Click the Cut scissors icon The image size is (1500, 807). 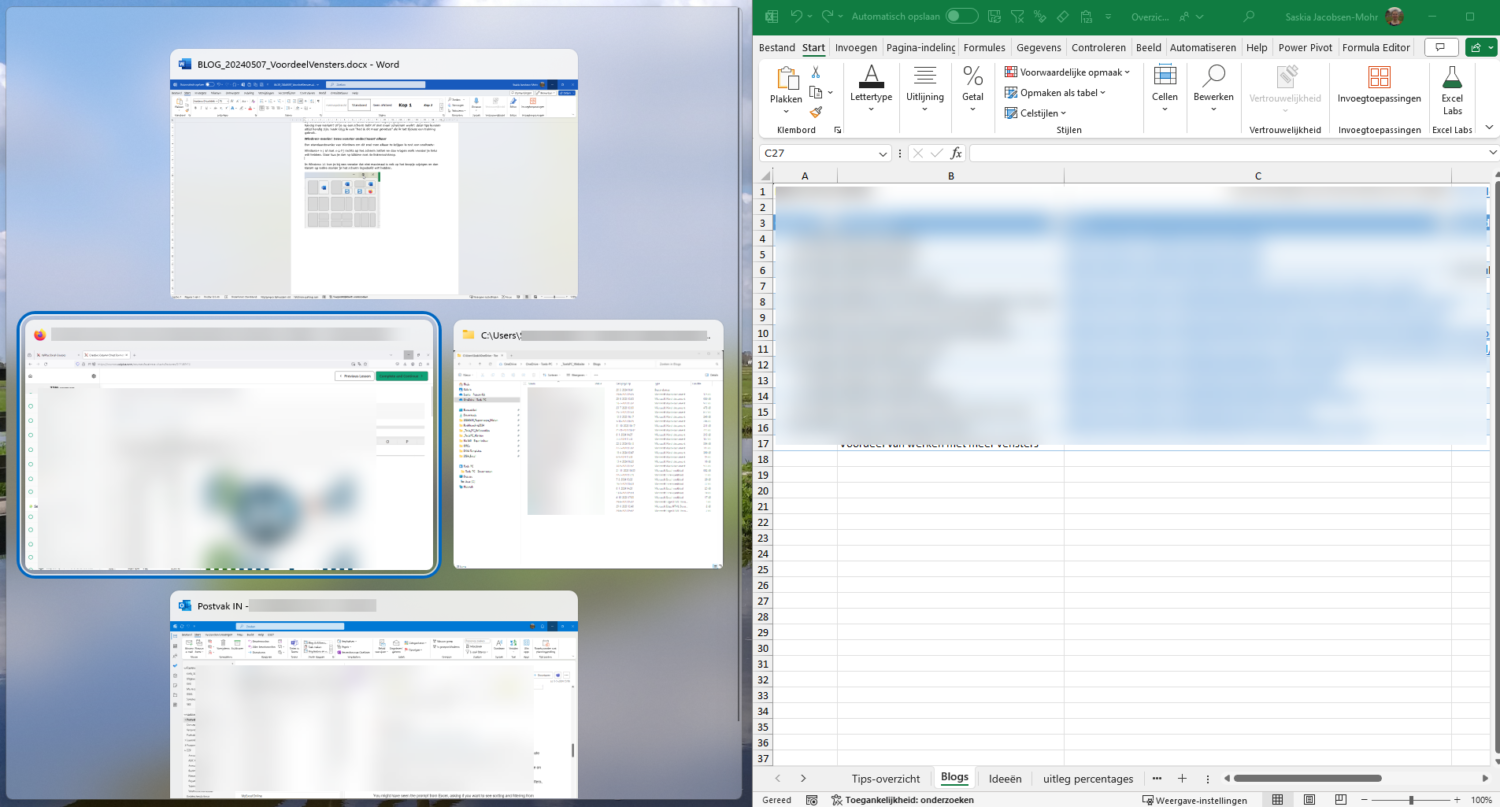[816, 72]
